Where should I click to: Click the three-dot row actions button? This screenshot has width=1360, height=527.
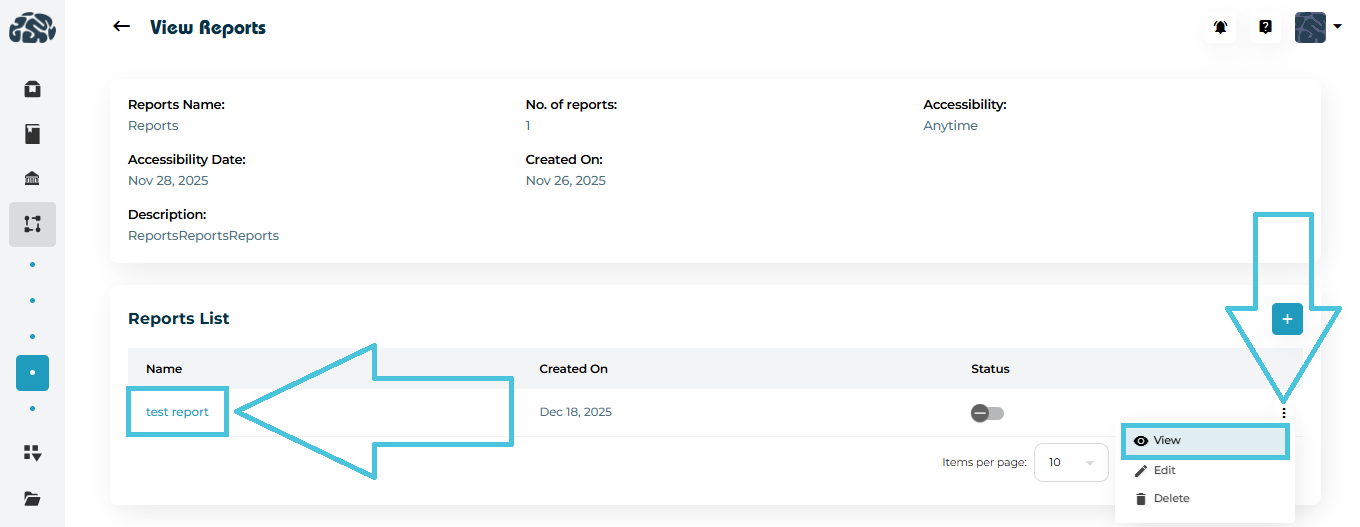point(1284,412)
